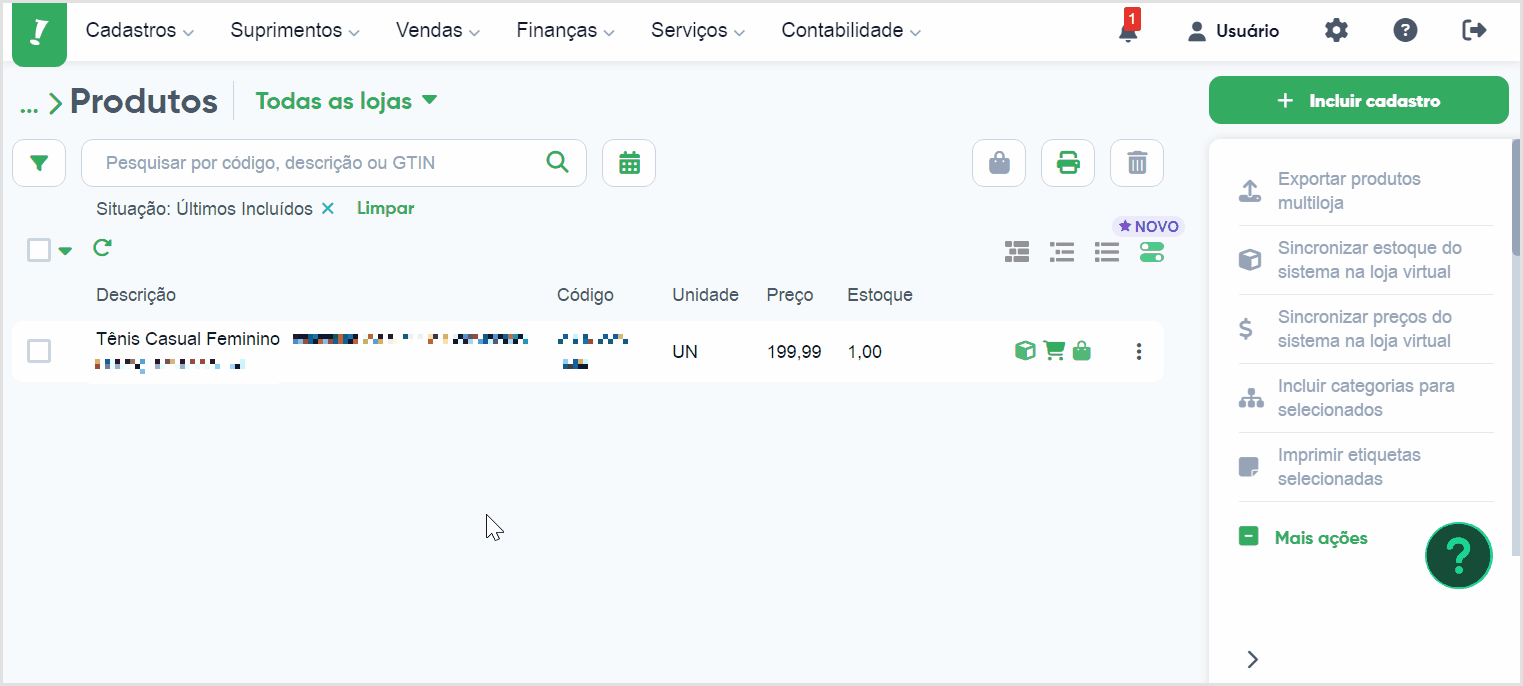Image resolution: width=1523 pixels, height=686 pixels.
Task: Expand the Vendas menu
Action: point(438,31)
